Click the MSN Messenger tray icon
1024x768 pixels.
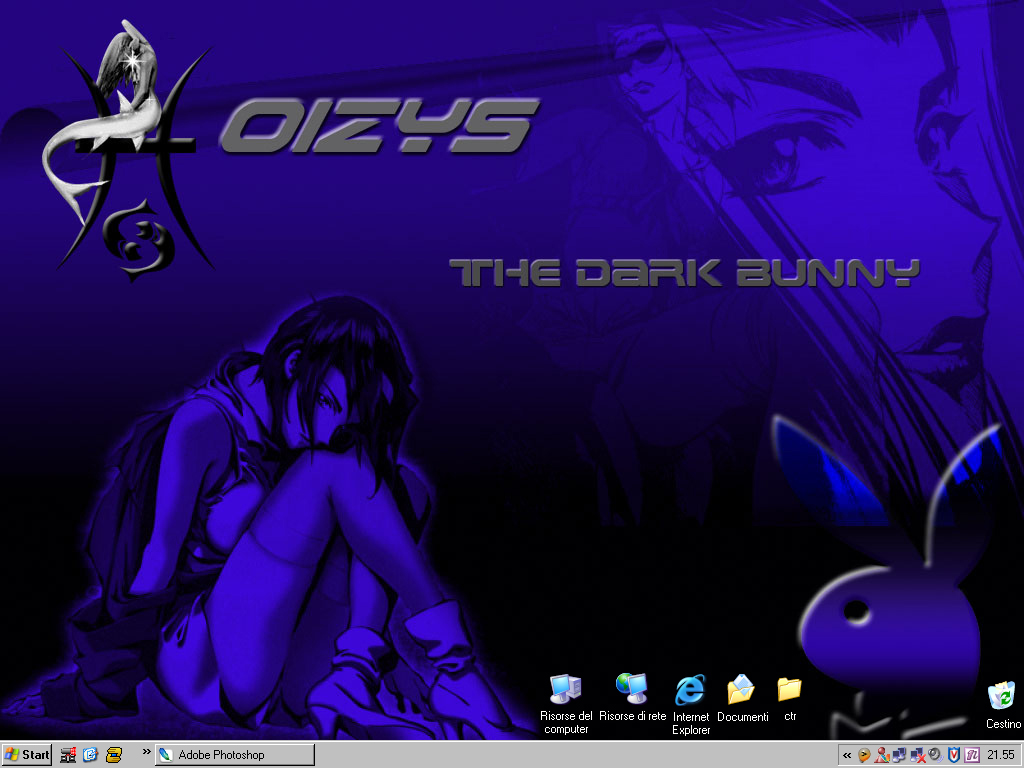[882, 755]
